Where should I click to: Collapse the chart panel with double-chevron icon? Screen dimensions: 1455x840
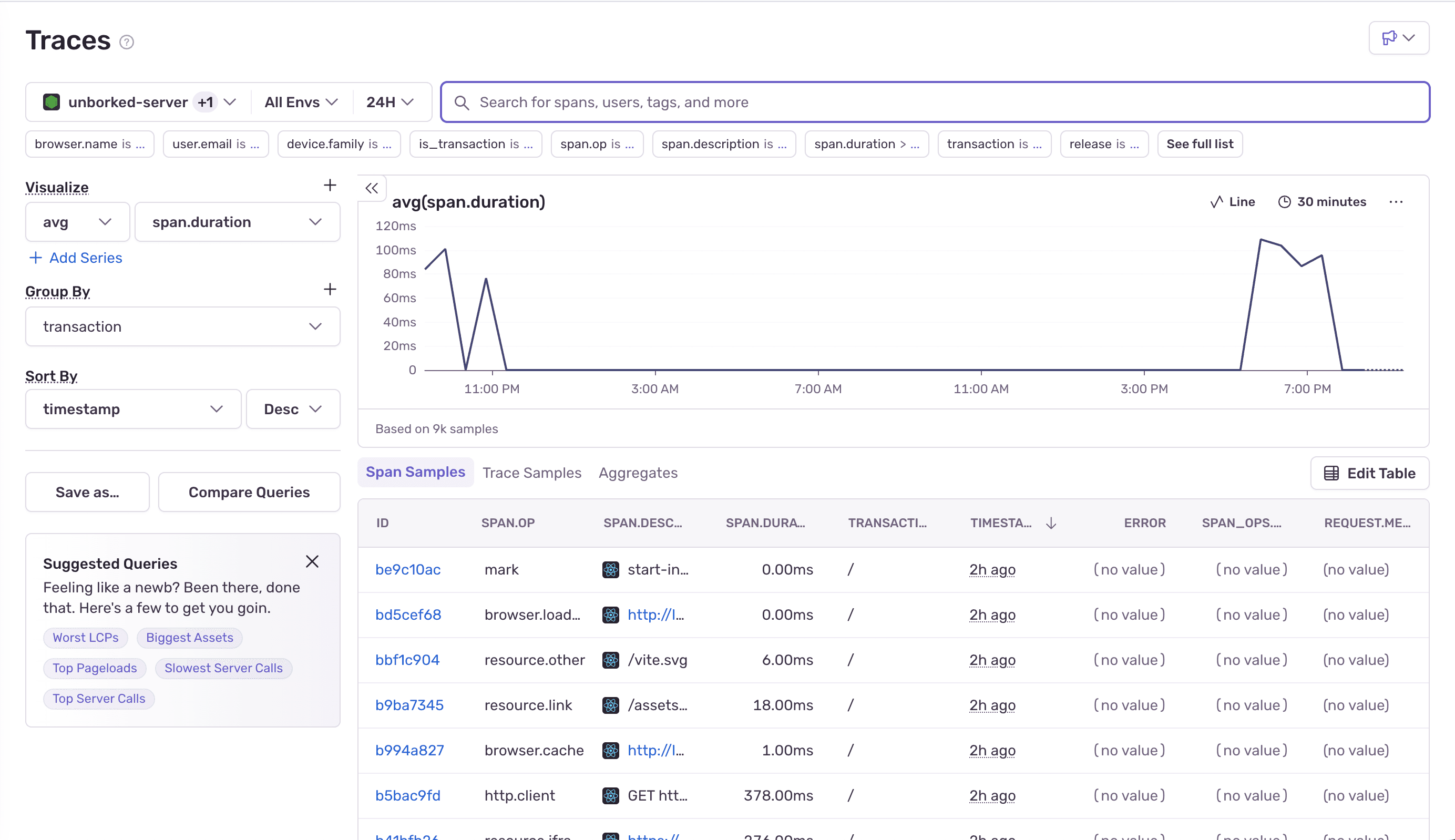[x=372, y=188]
